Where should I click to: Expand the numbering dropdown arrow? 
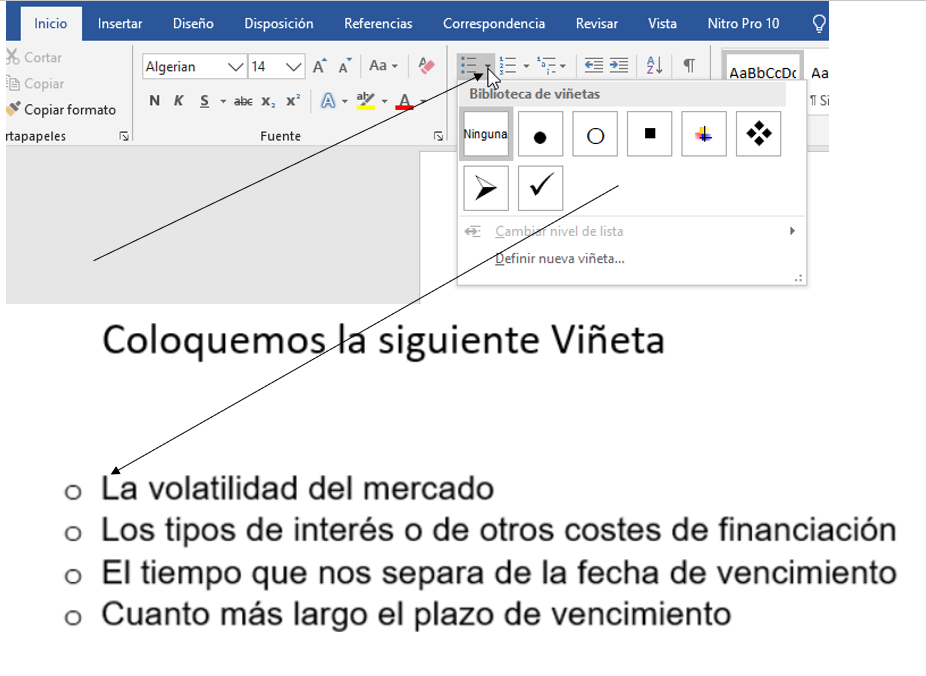click(x=526, y=66)
